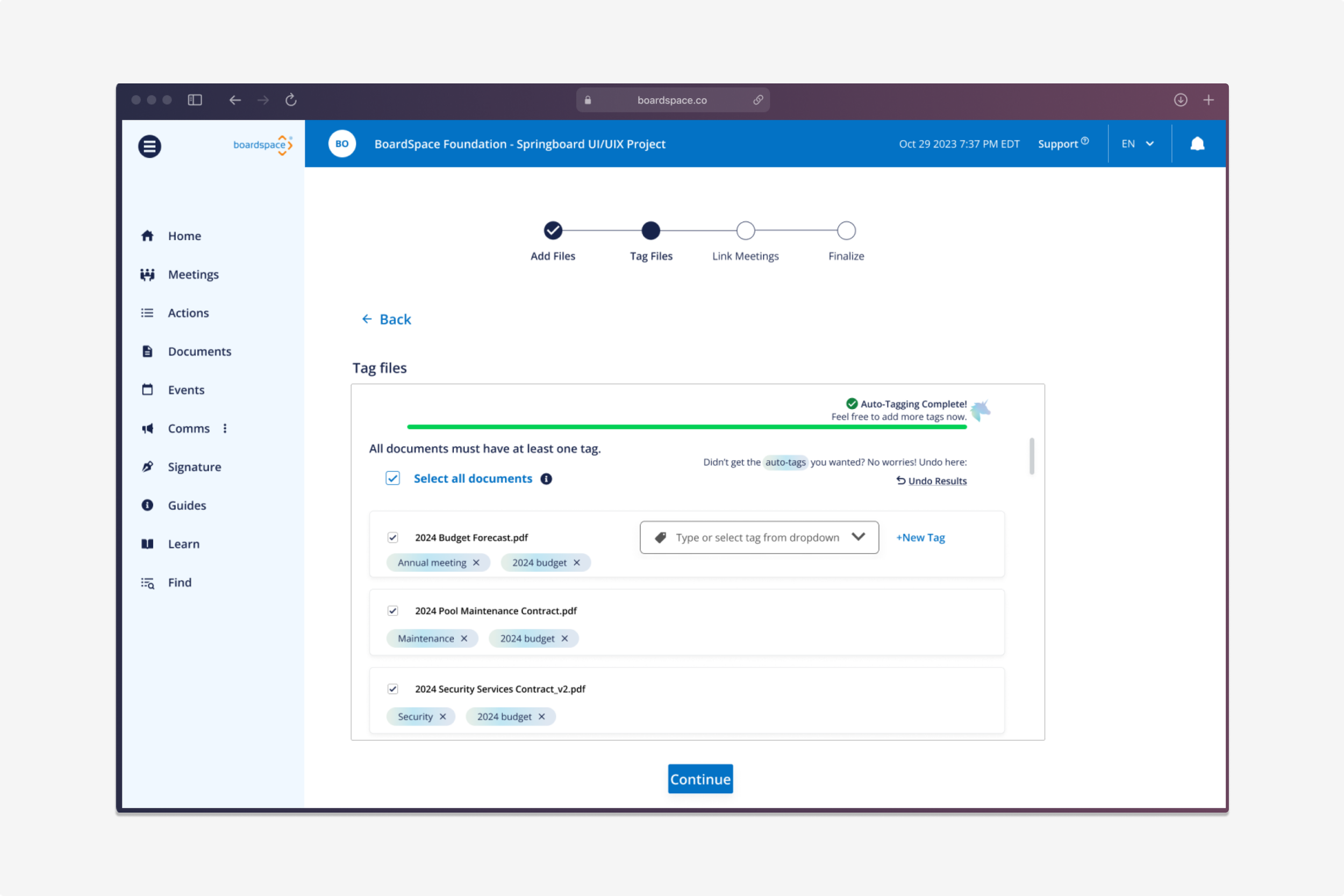Remove the Maintenance tag
Viewport: 1344px width, 896px height.
point(464,639)
